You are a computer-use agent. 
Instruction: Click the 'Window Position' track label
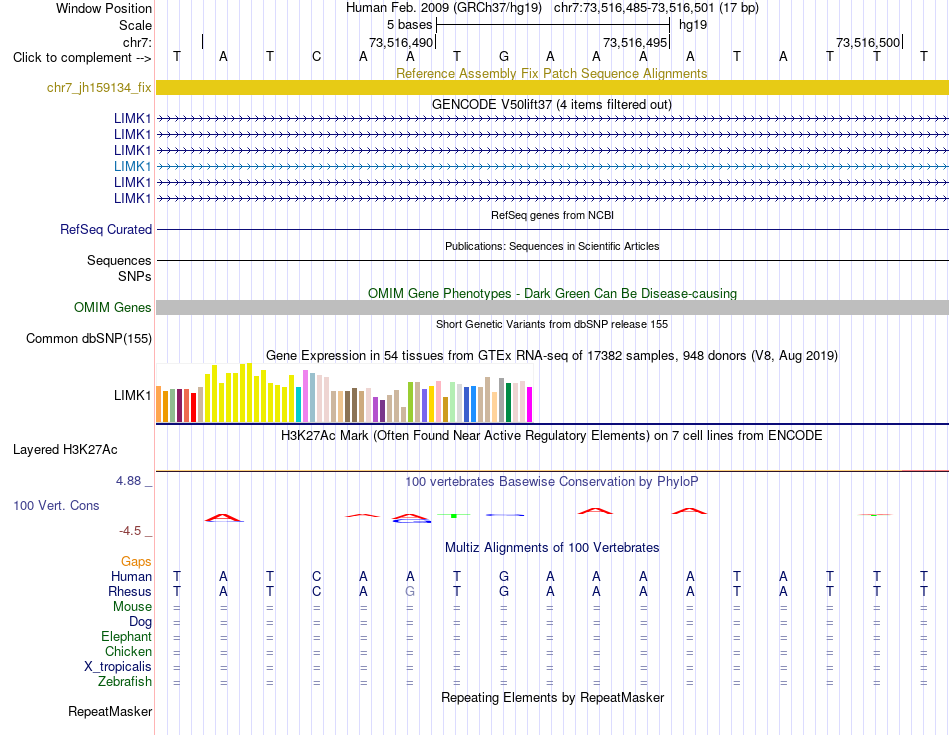coord(104,8)
